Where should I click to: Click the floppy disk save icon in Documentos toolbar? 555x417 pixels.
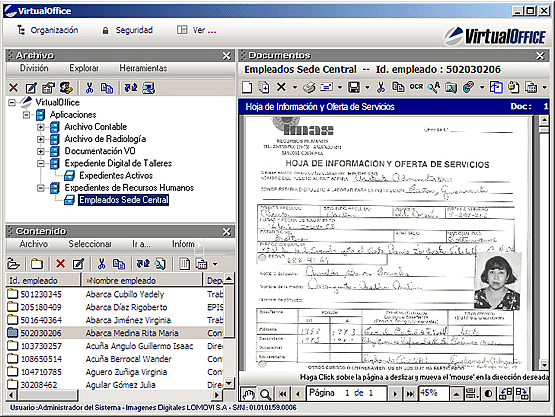pyautogui.click(x=354, y=87)
